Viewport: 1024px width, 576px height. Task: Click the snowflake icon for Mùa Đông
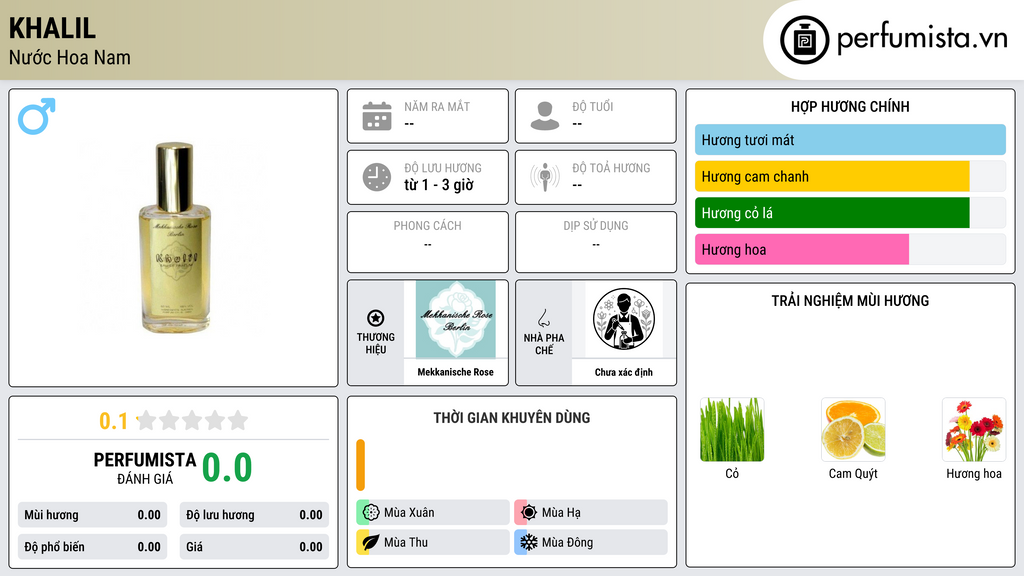click(529, 542)
